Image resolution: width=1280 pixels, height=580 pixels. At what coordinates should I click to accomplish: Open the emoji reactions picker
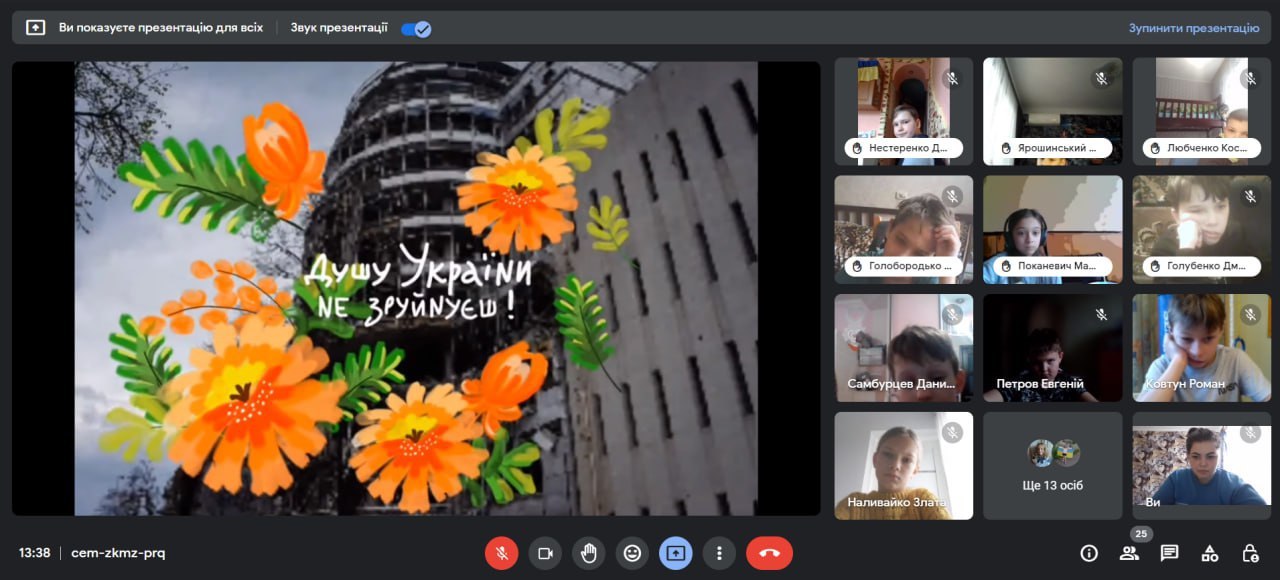point(632,553)
